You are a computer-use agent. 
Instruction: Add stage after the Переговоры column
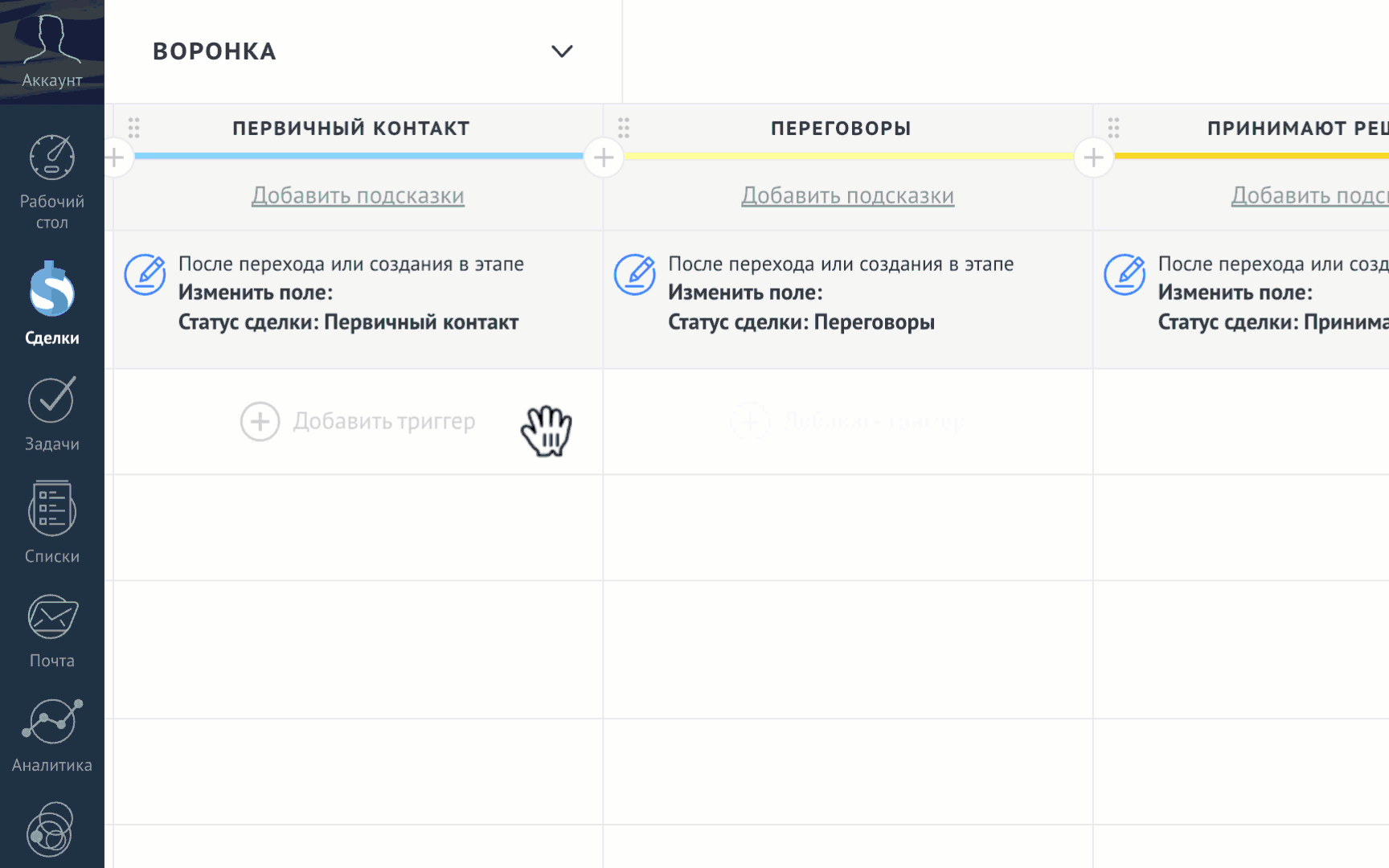click(1093, 158)
